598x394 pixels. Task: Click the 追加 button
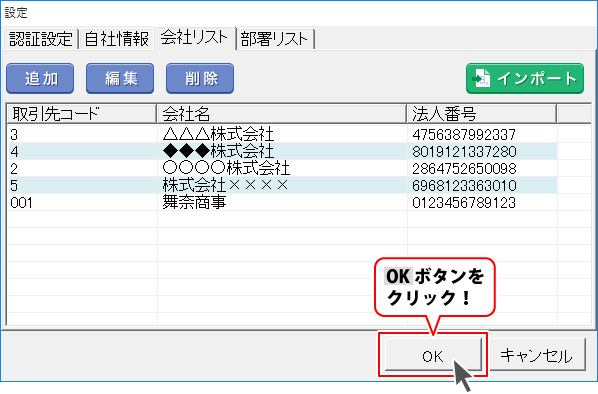point(40,78)
